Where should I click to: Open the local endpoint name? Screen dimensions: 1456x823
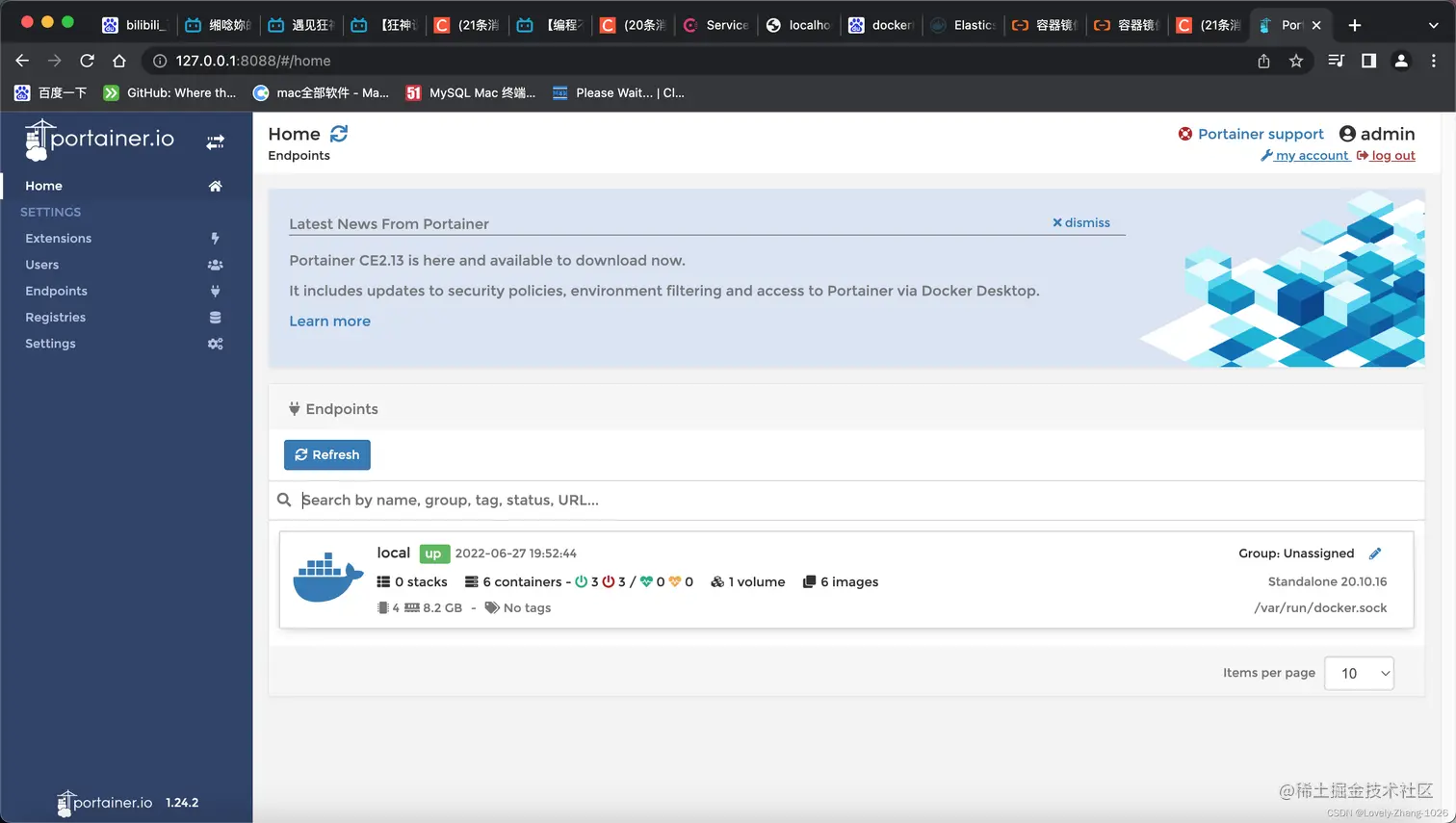coord(393,553)
